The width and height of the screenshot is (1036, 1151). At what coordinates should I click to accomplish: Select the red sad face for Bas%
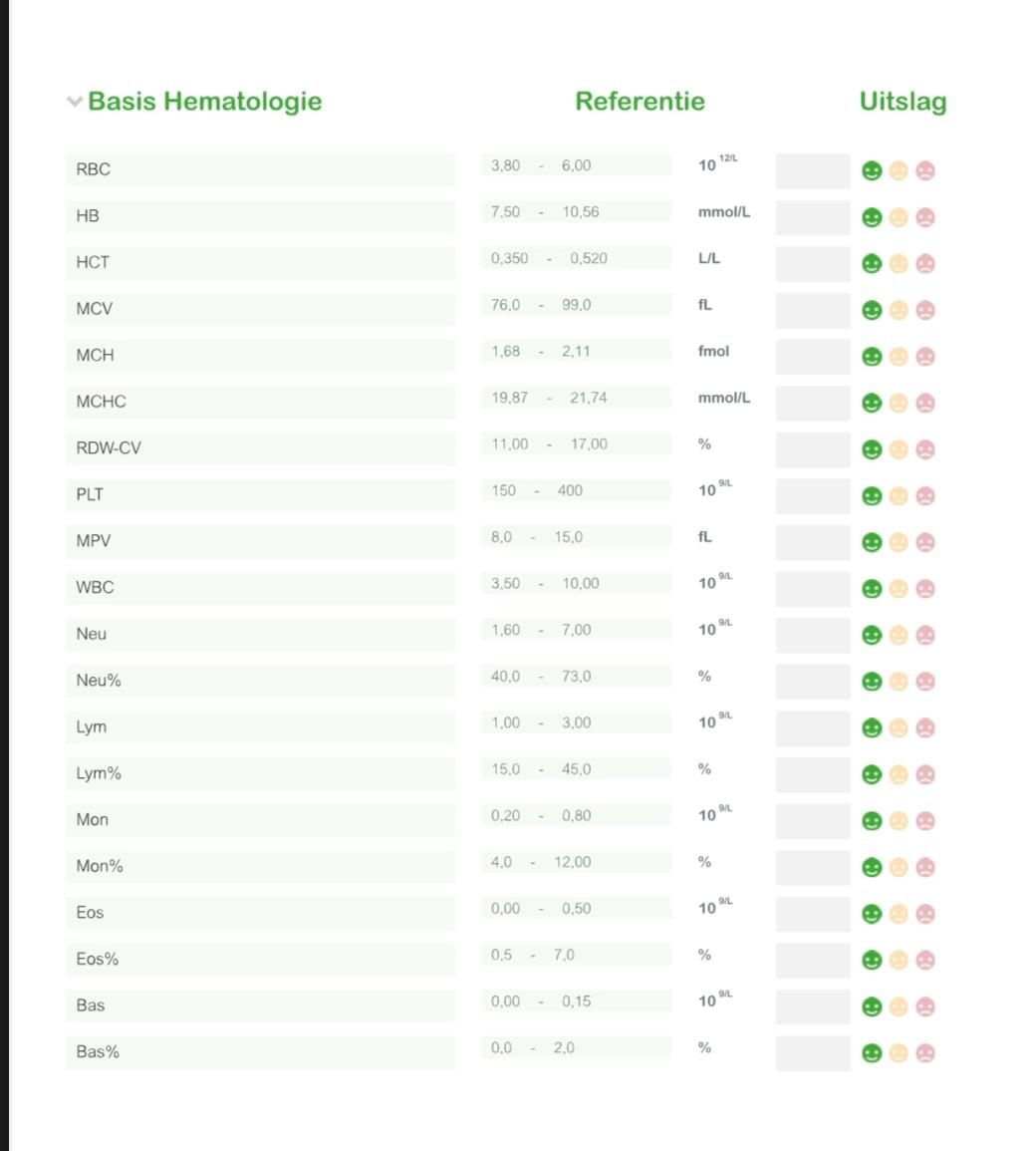tap(925, 1053)
